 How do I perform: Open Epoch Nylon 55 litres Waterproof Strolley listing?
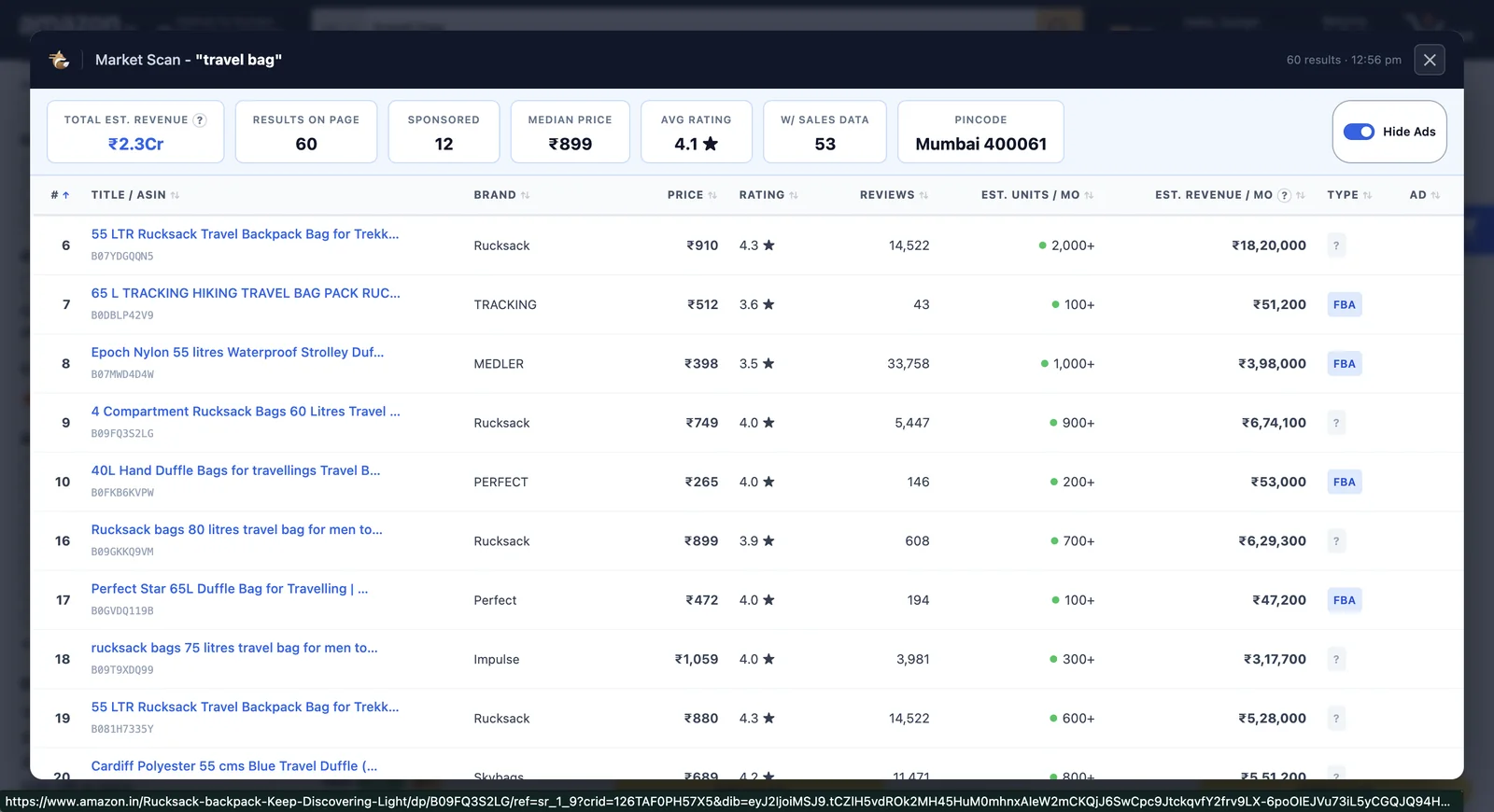coord(237,352)
